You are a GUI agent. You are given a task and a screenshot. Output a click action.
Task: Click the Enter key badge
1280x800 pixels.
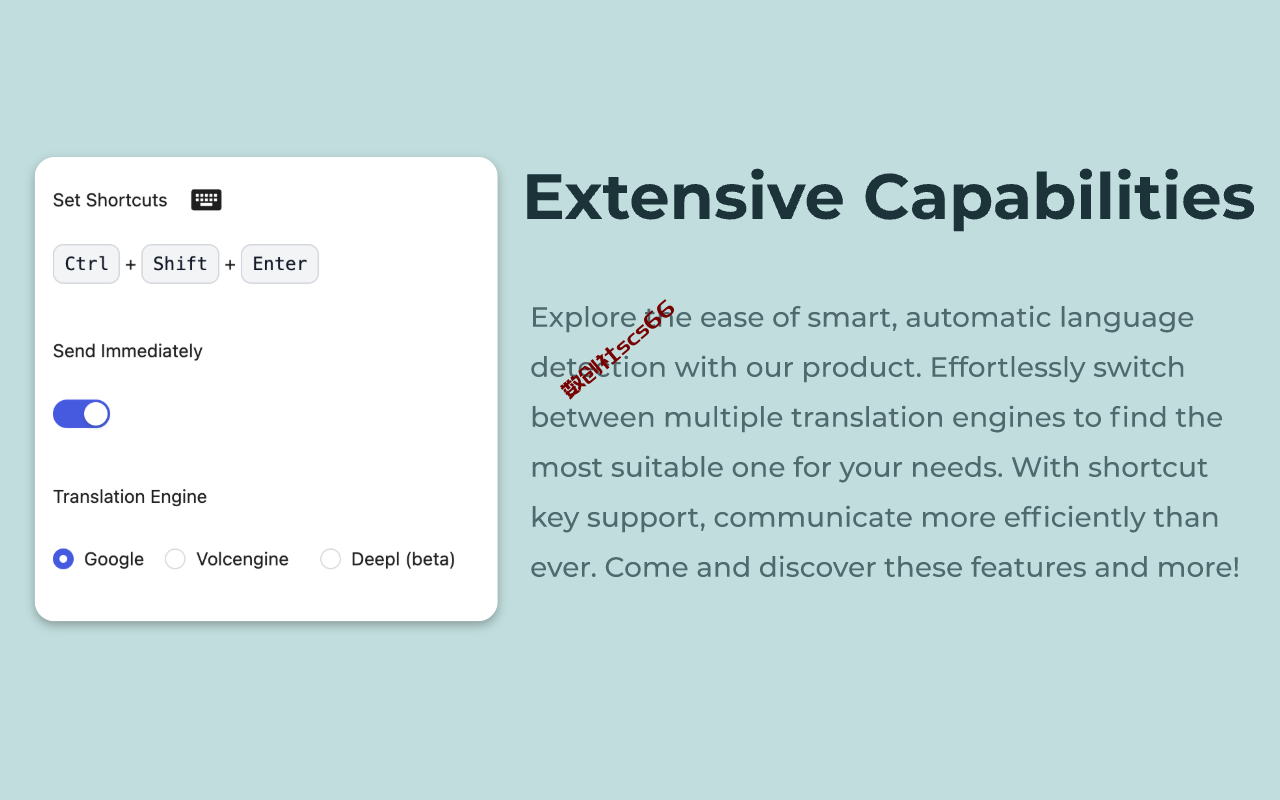tap(280, 264)
